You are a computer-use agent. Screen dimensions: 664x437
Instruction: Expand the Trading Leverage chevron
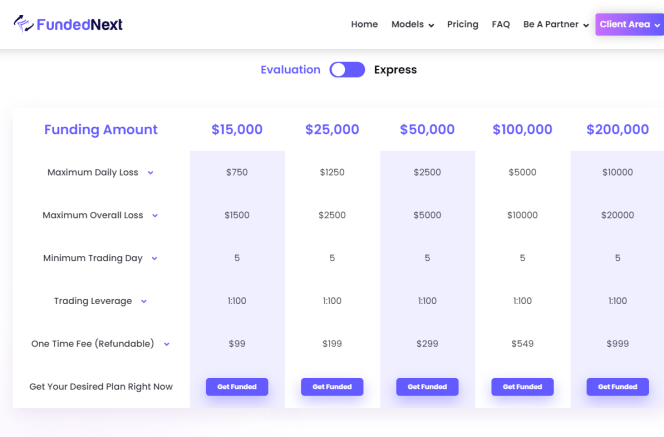[x=144, y=301]
